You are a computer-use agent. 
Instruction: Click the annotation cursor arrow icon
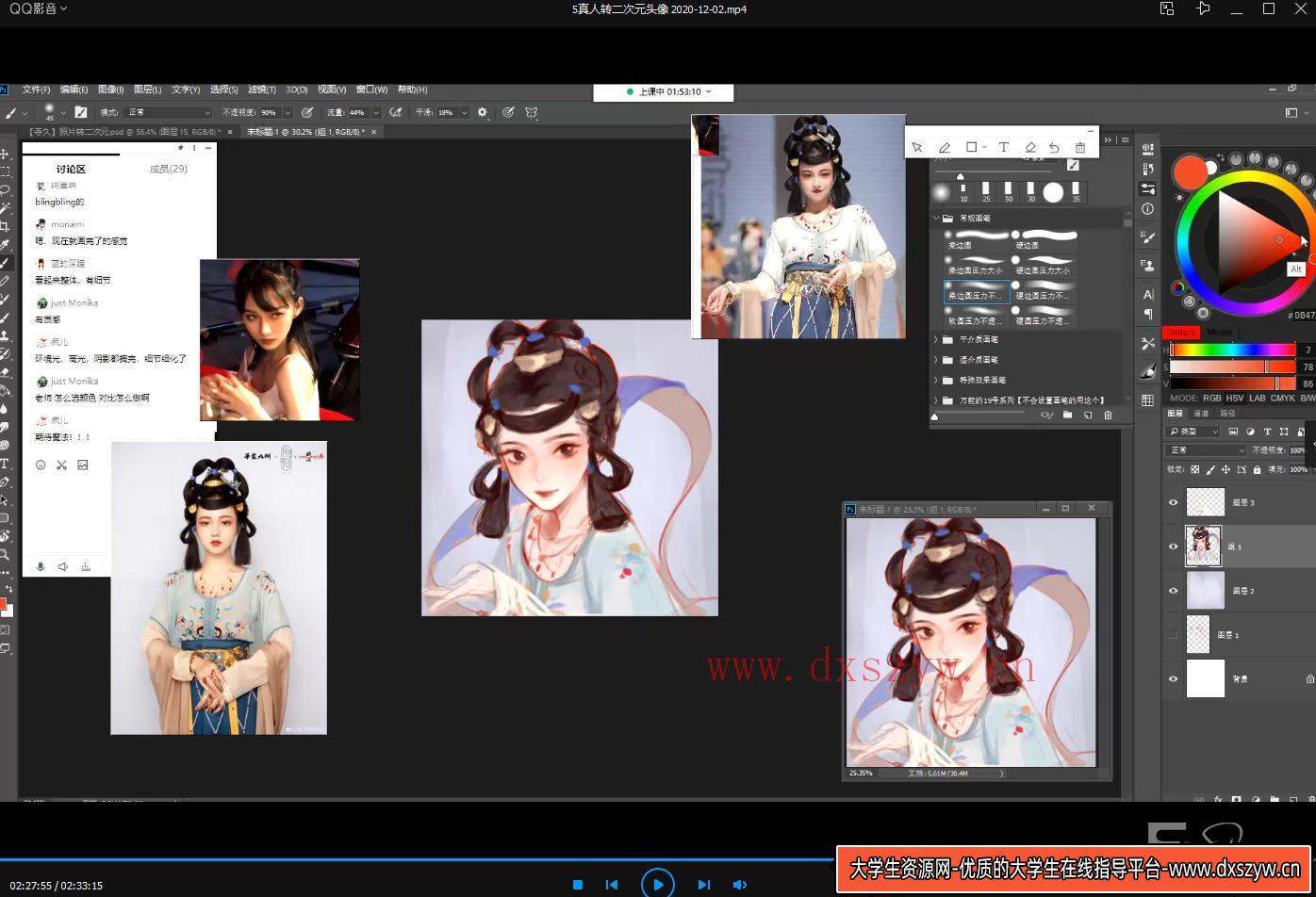917,147
